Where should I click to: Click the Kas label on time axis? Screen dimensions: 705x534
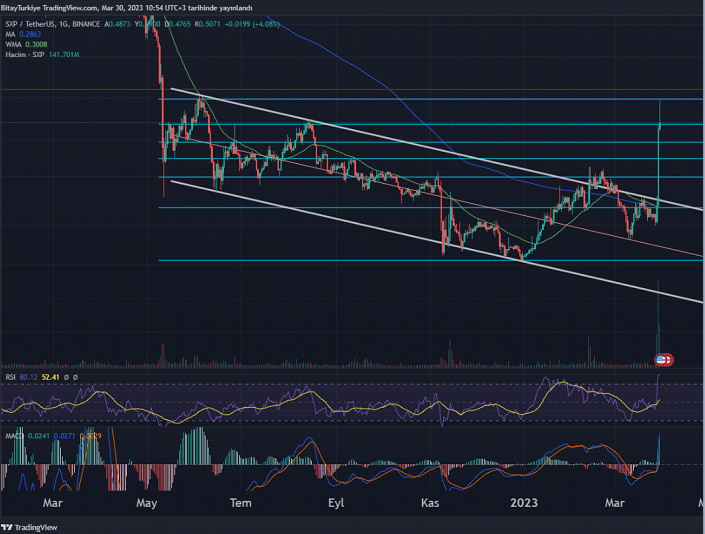pos(430,503)
